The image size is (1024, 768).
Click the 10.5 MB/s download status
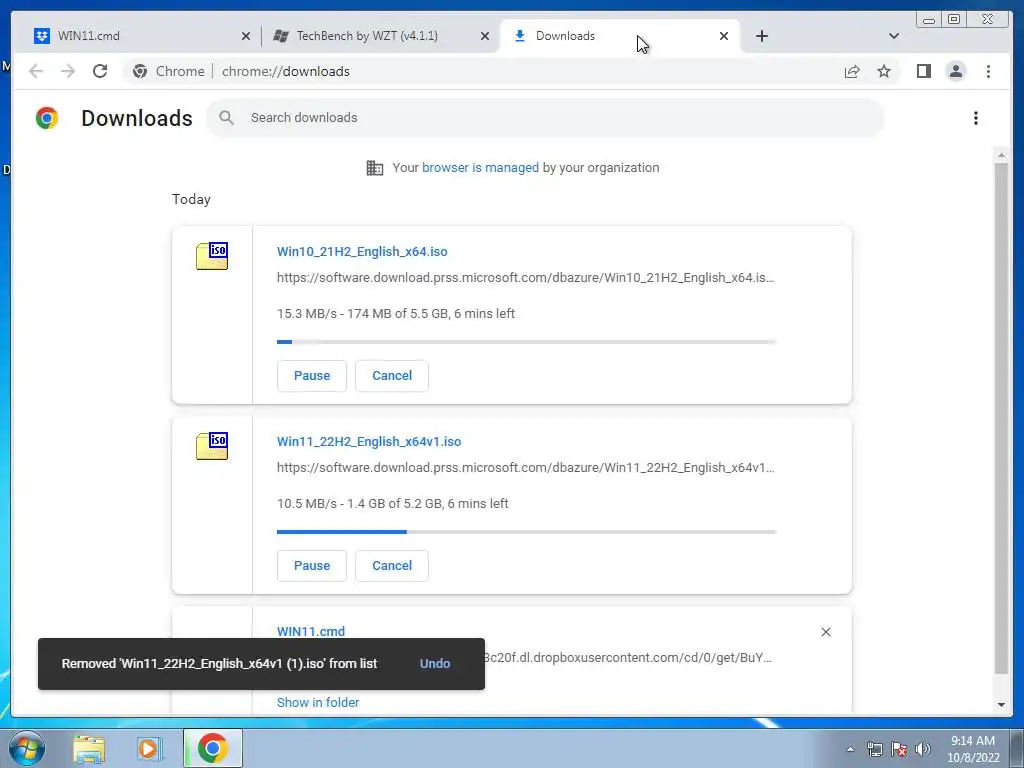click(x=392, y=504)
